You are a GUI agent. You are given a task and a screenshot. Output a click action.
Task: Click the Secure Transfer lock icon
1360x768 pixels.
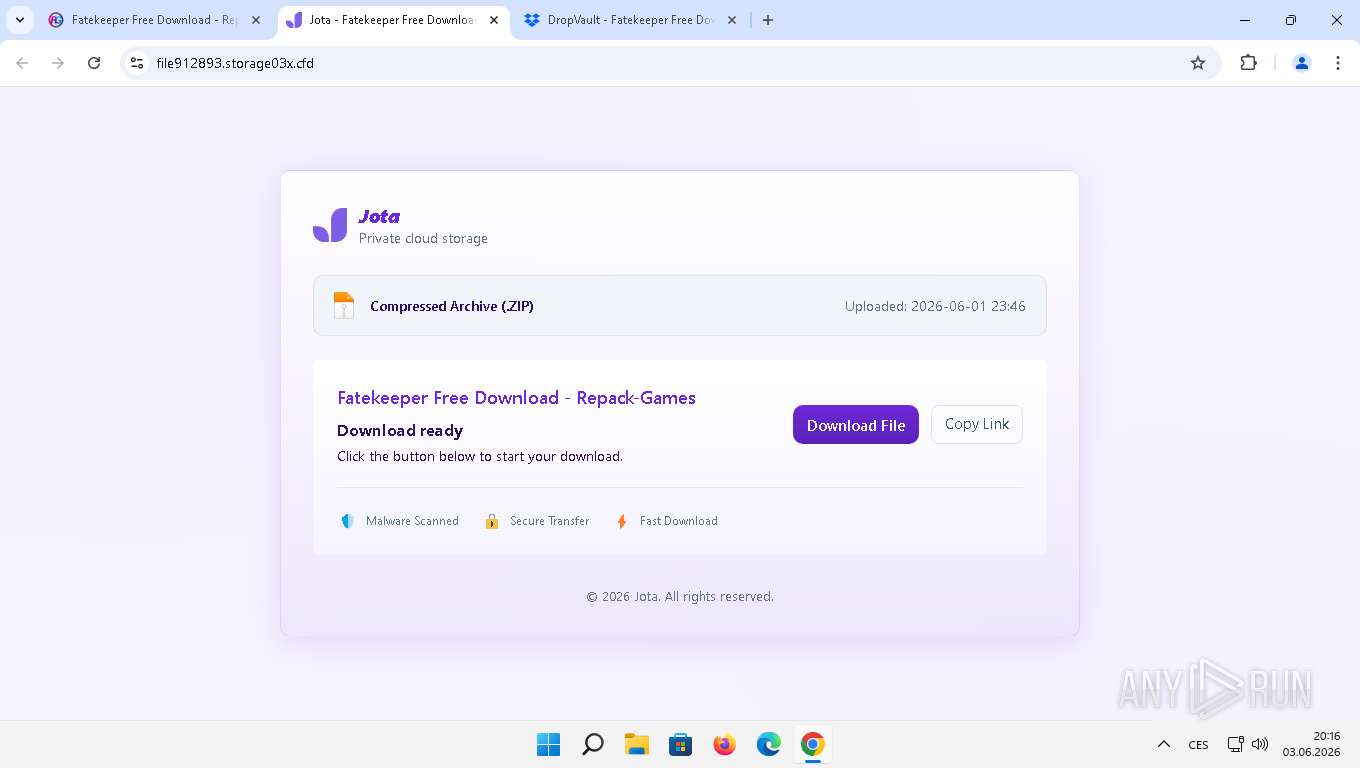coord(491,521)
